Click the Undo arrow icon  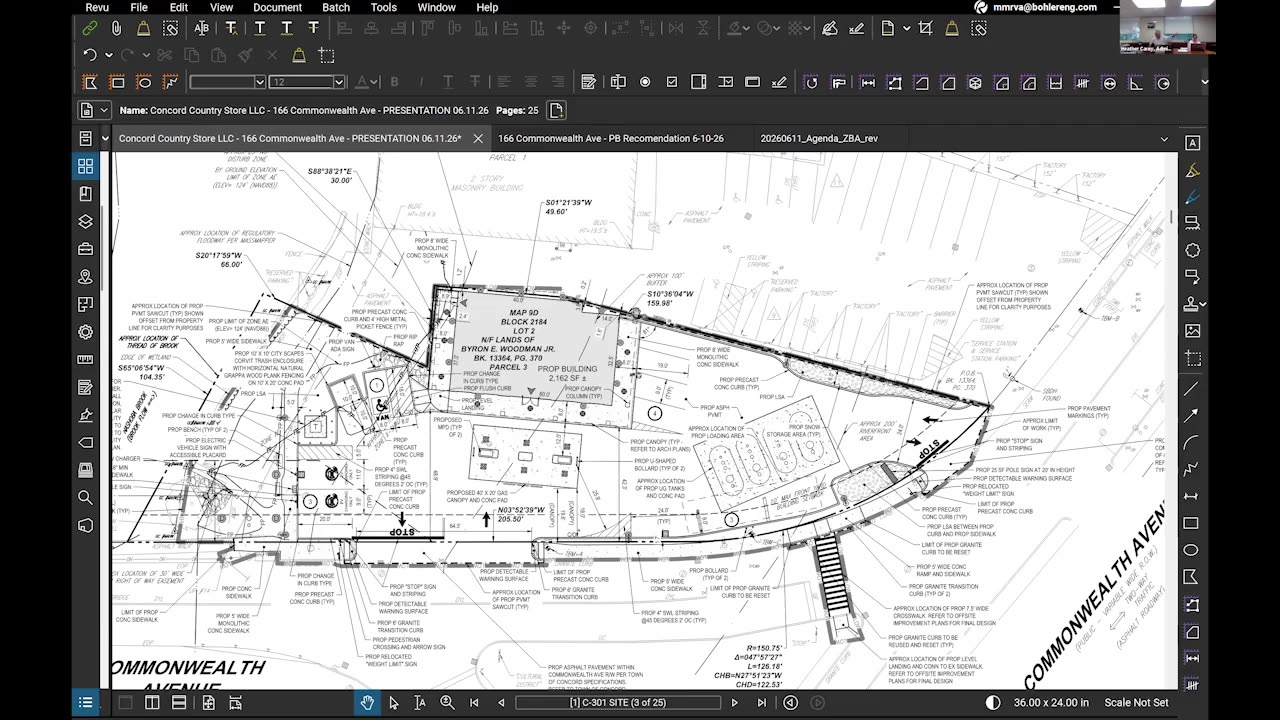click(90, 55)
